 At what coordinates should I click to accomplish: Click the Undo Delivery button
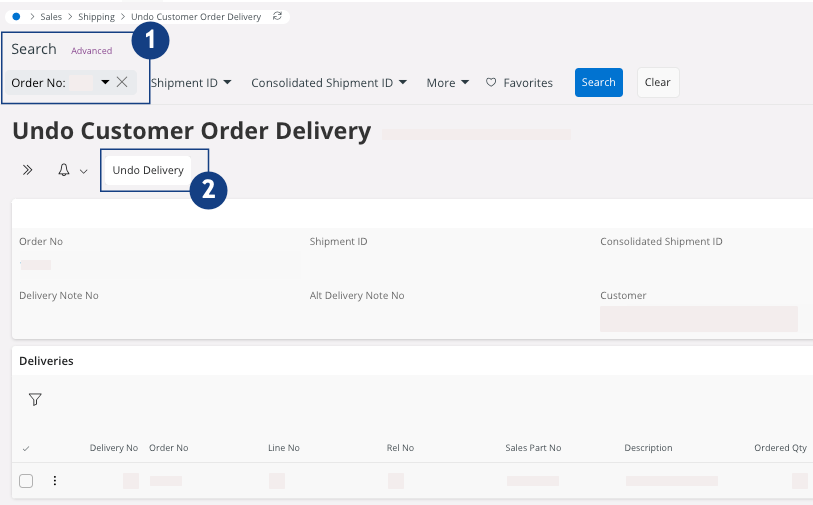[x=148, y=171]
